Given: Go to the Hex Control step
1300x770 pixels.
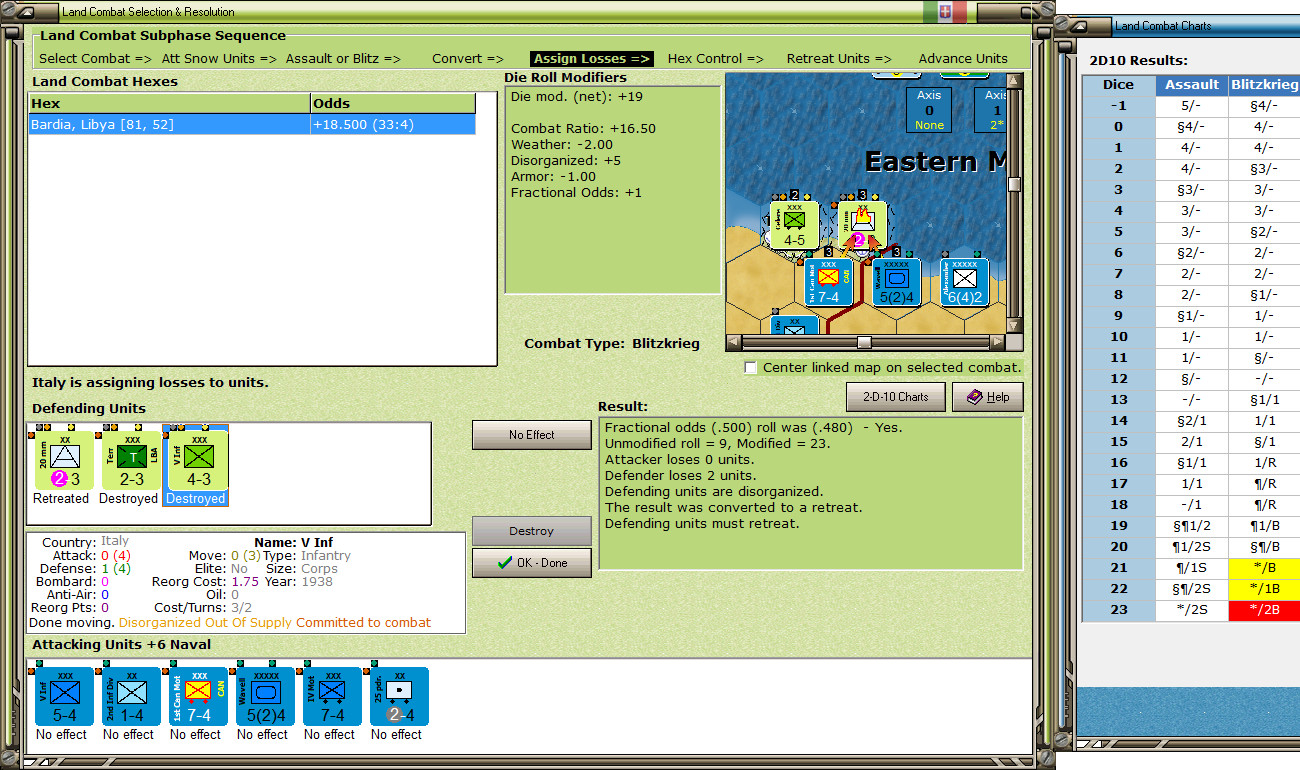Looking at the screenshot, I should click(716, 59).
